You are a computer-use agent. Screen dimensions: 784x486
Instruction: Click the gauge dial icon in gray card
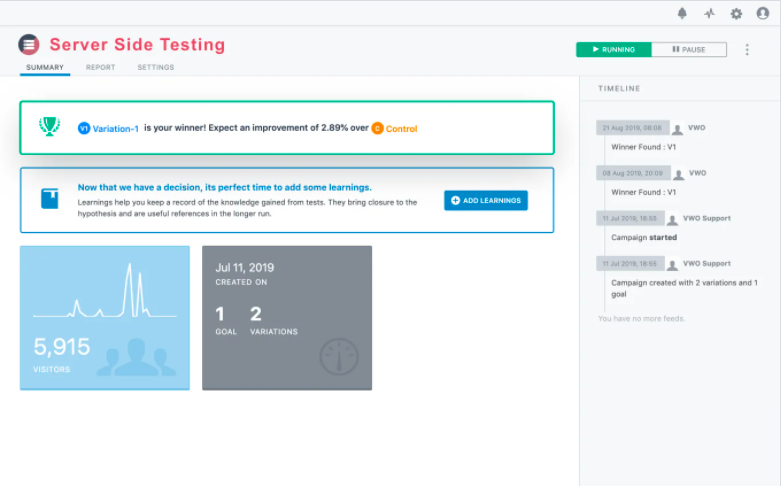(339, 357)
